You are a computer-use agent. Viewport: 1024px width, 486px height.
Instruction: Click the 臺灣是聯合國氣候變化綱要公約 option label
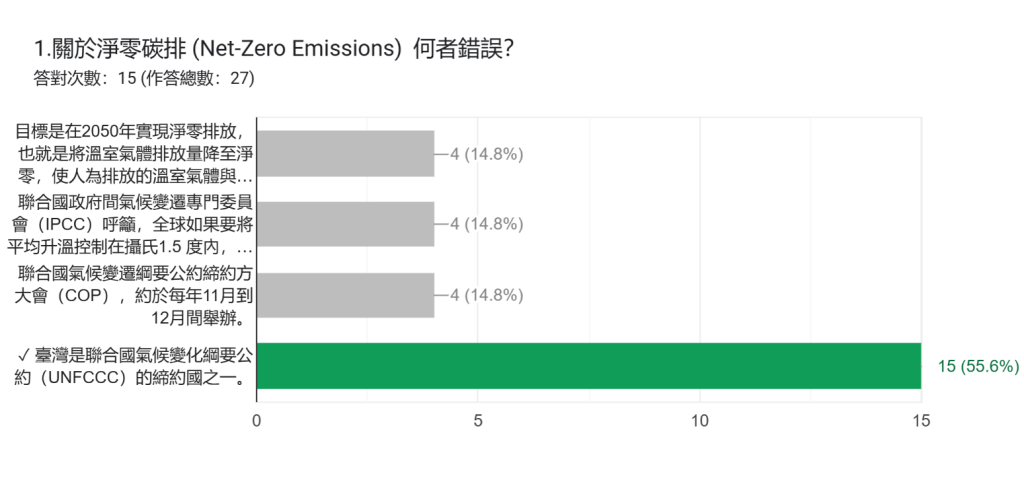coord(135,365)
